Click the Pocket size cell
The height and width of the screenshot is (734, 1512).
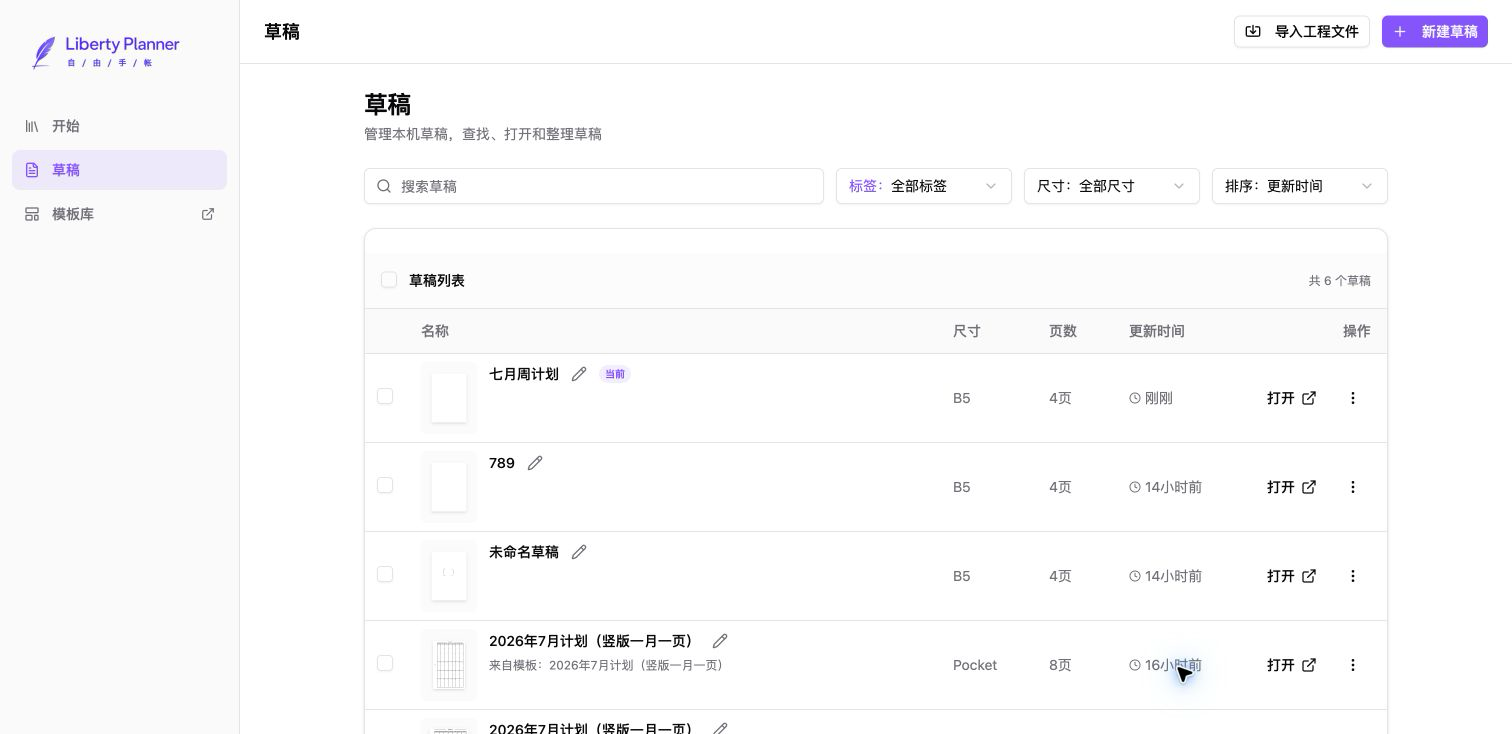pyautogui.click(x=975, y=665)
